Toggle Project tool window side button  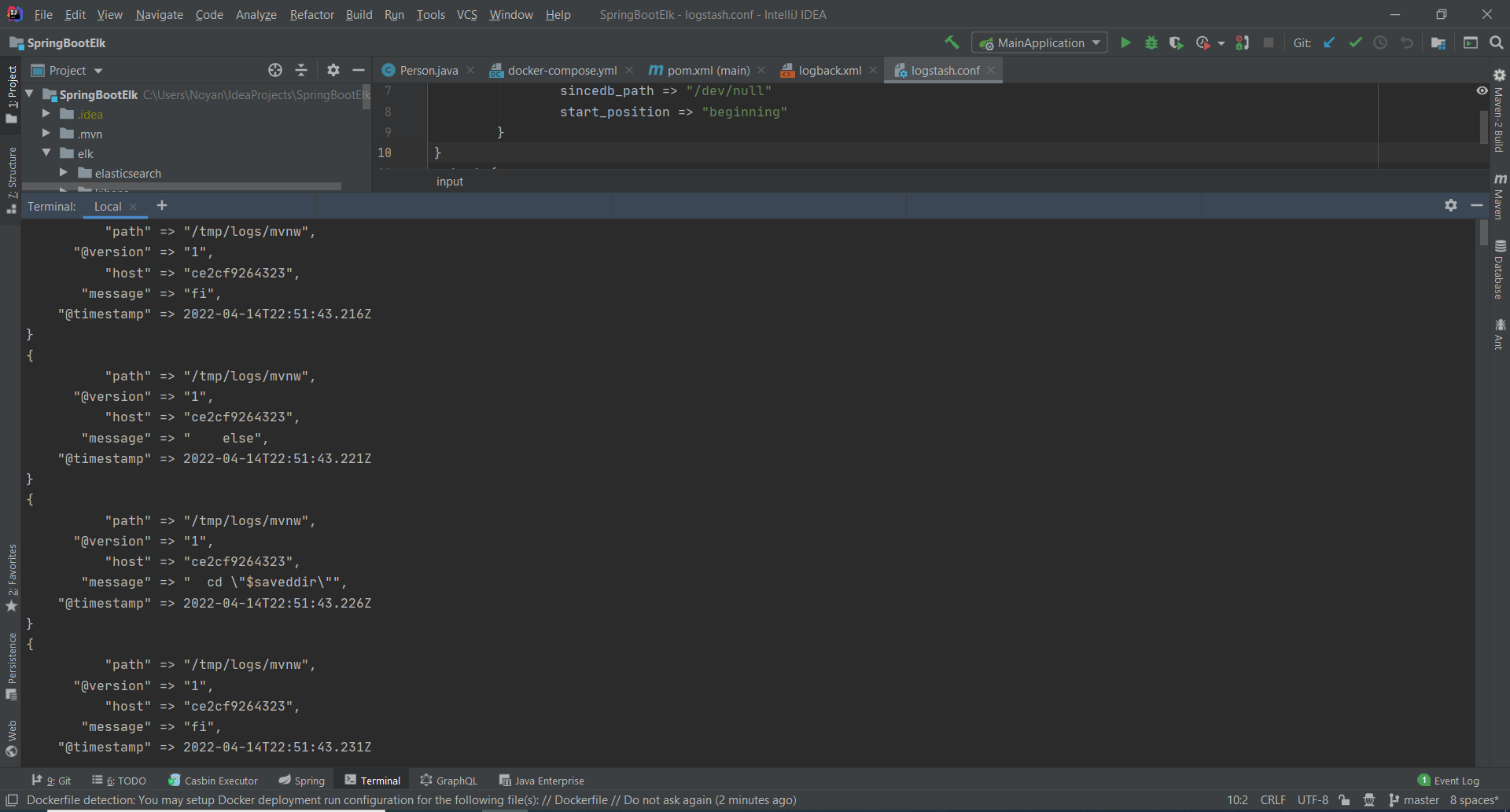pos(12,94)
